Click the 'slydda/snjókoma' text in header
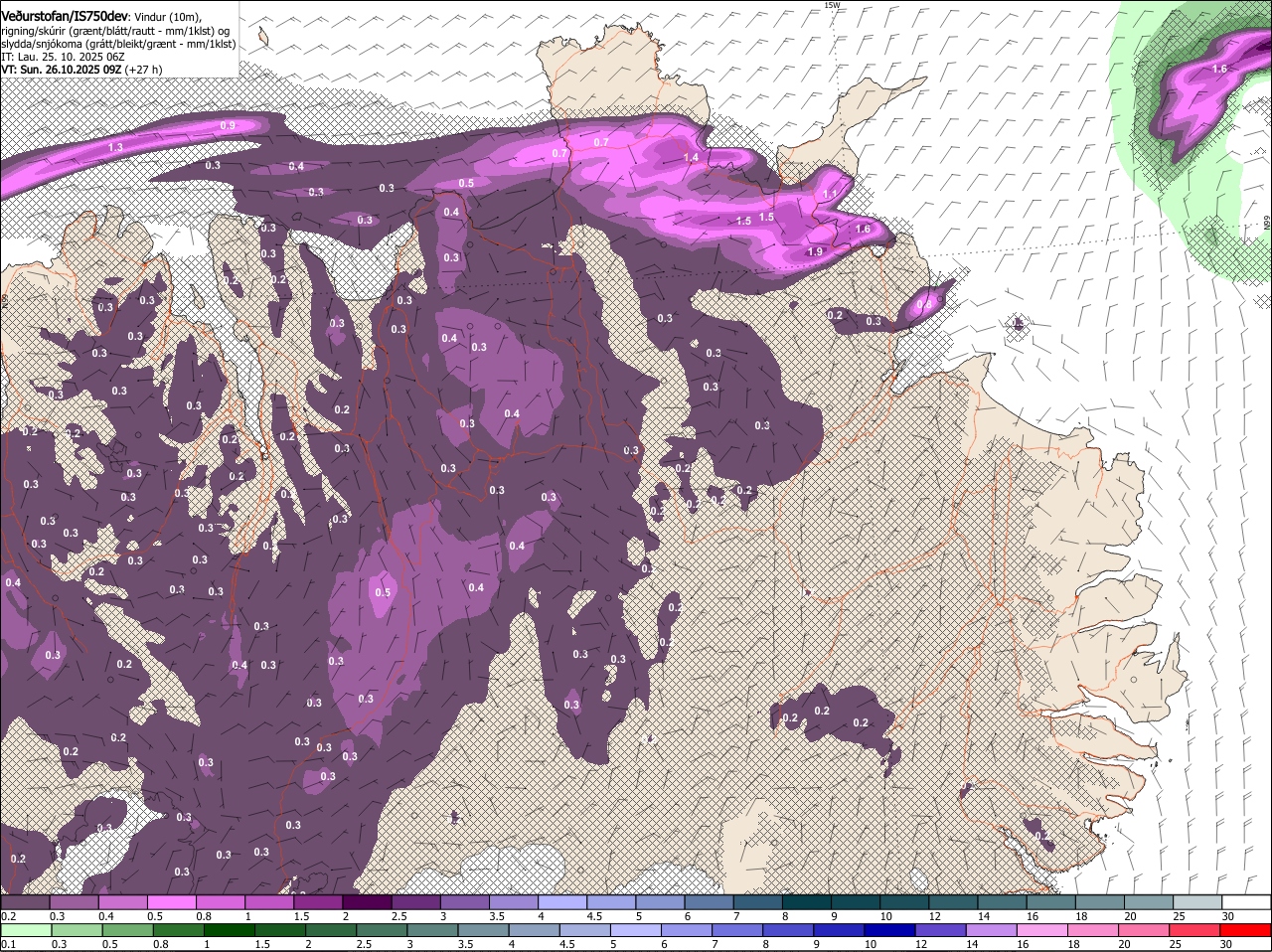 [40, 44]
